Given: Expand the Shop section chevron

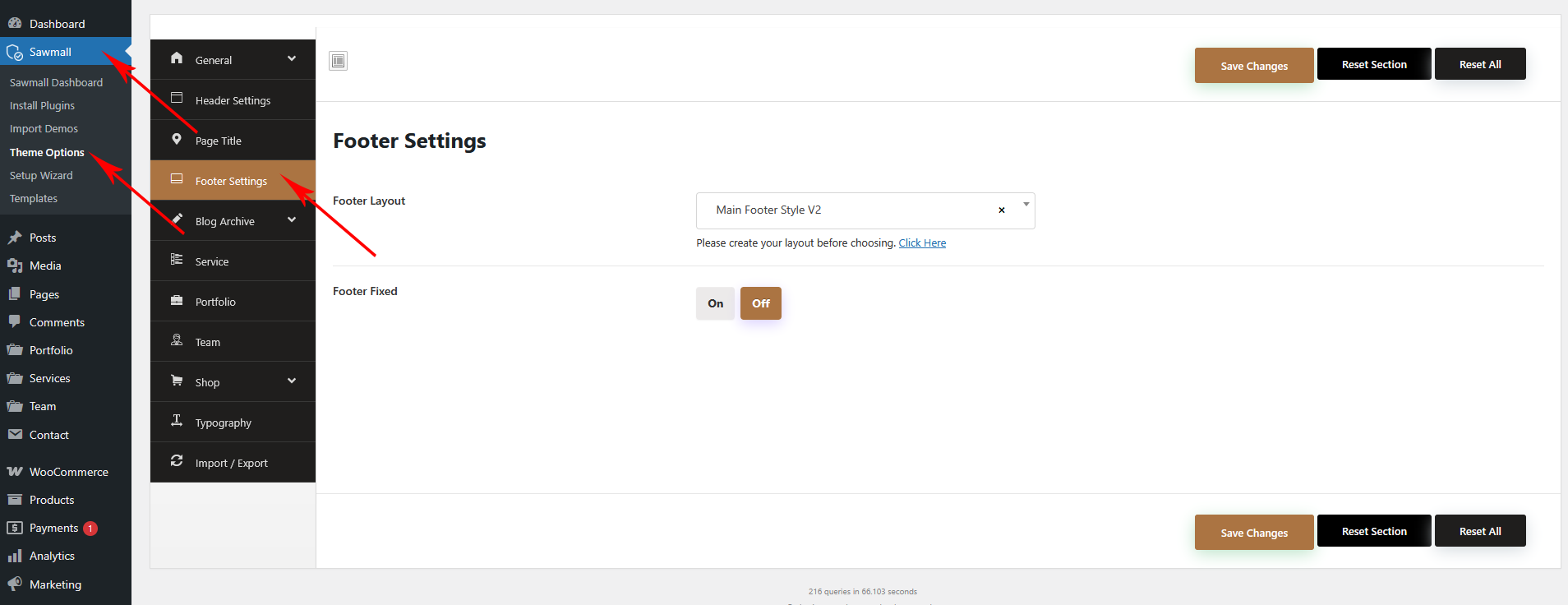Looking at the screenshot, I should click(x=292, y=381).
